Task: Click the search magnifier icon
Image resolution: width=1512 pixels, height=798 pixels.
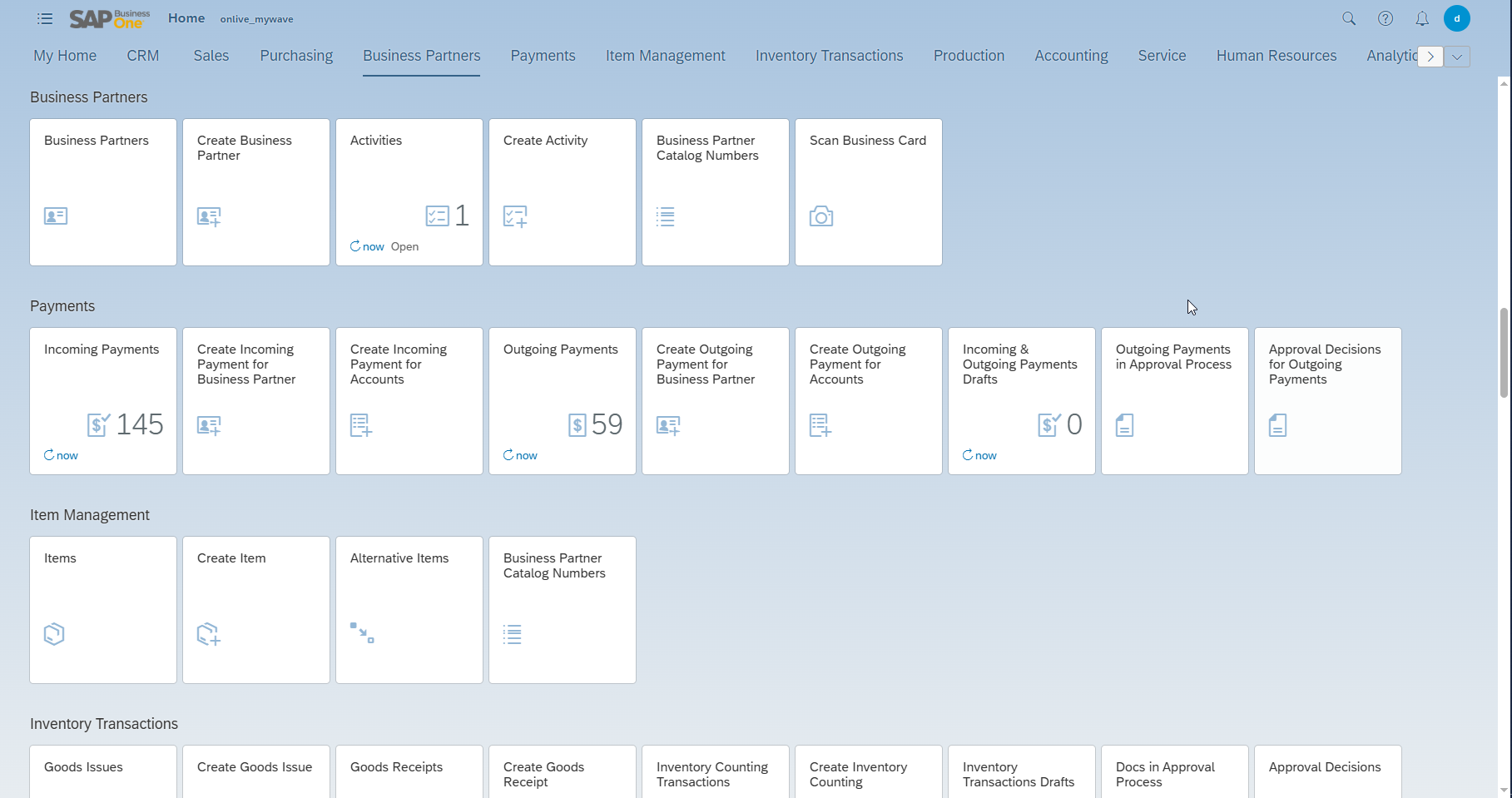Action: pos(1349,18)
